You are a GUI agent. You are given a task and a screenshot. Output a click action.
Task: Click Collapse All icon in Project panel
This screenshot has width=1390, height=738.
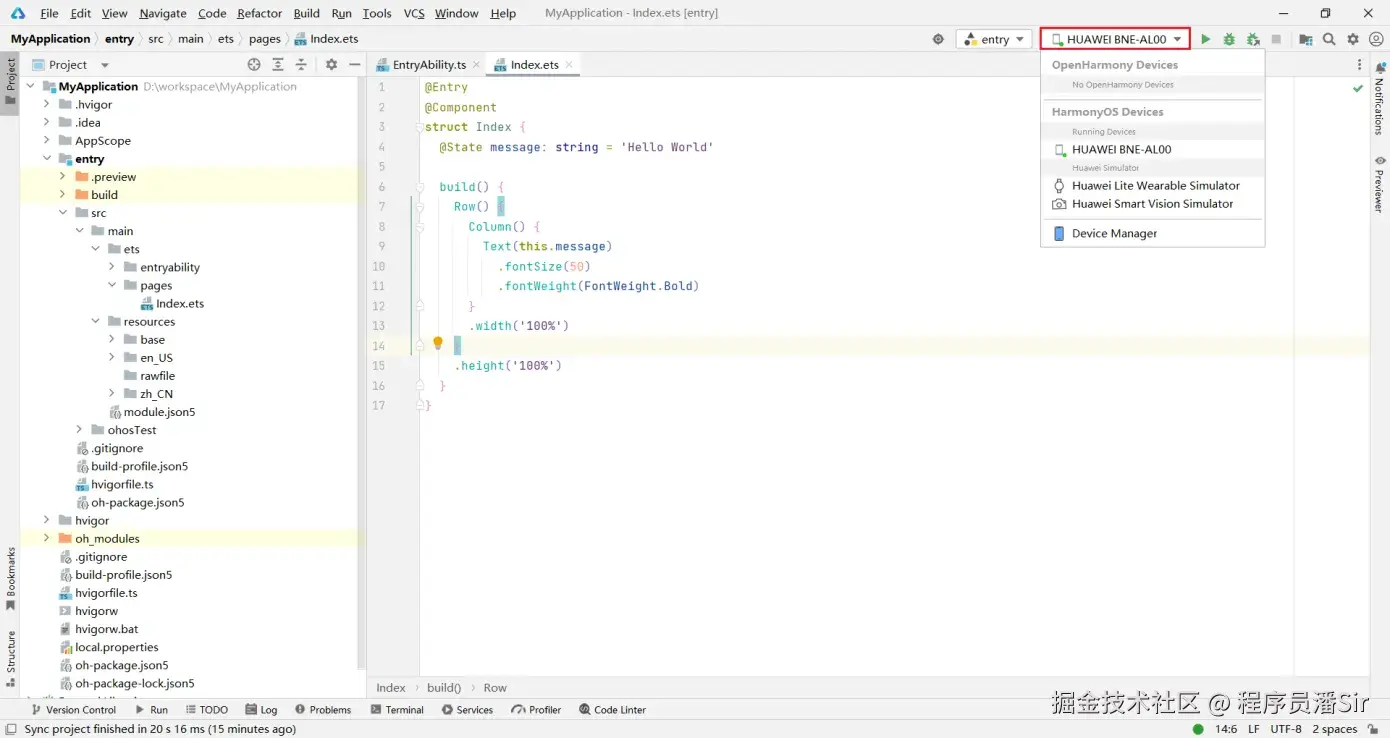301,64
